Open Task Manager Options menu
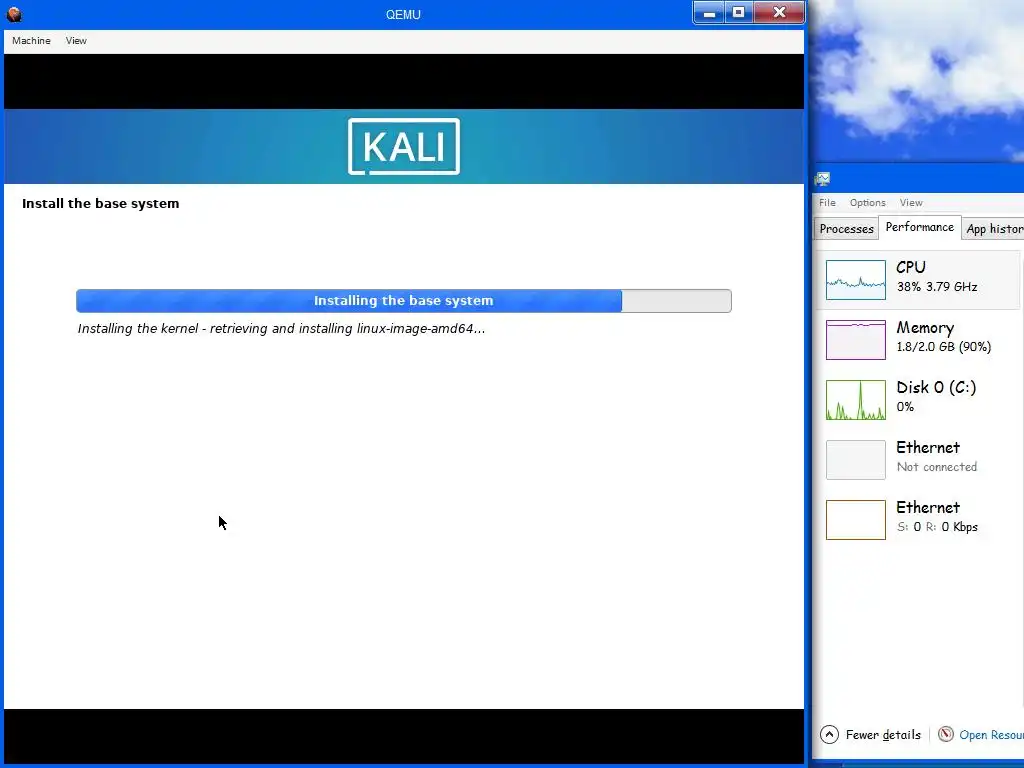Viewport: 1024px width, 768px height. pyautogui.click(x=867, y=202)
